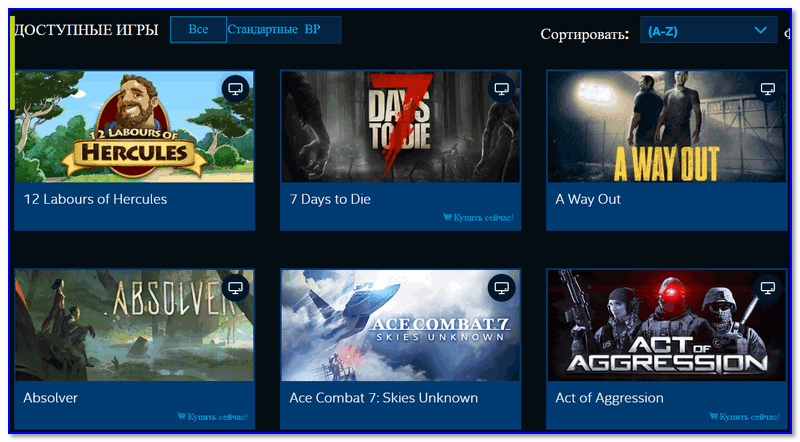Click the title text 7 Days to Die

coord(330,199)
